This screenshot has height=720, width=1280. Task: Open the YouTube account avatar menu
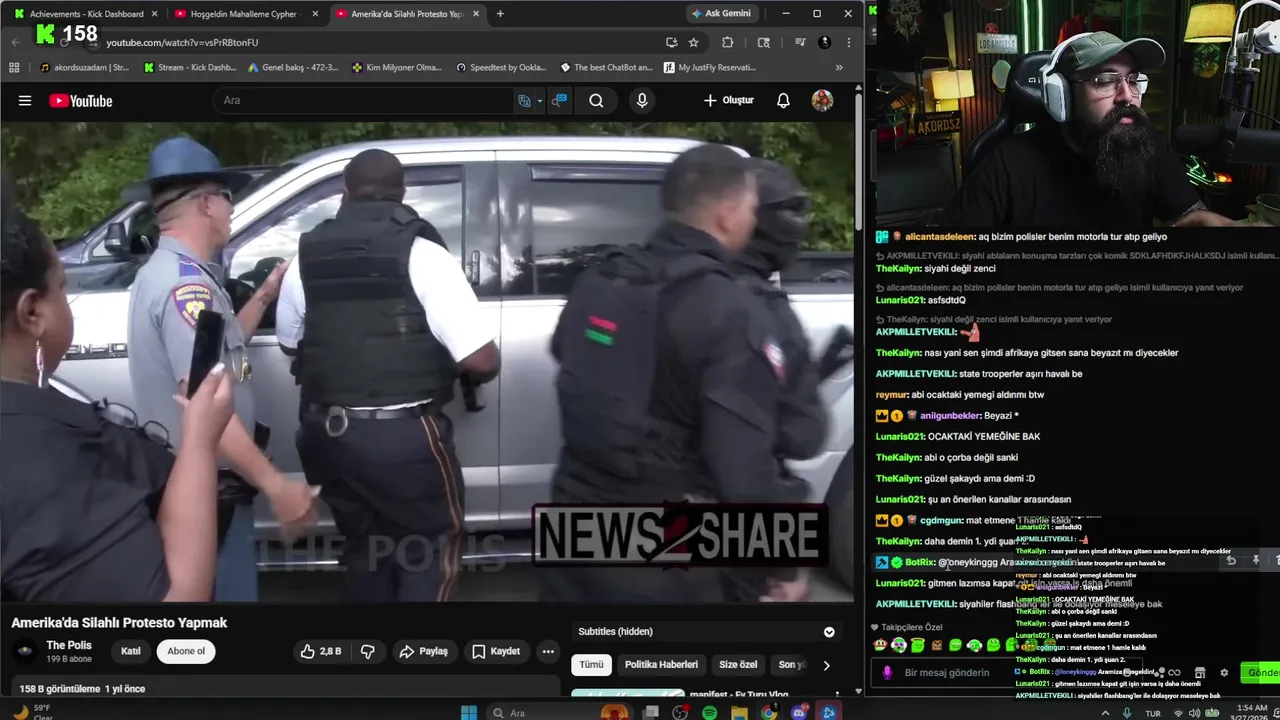[x=822, y=100]
